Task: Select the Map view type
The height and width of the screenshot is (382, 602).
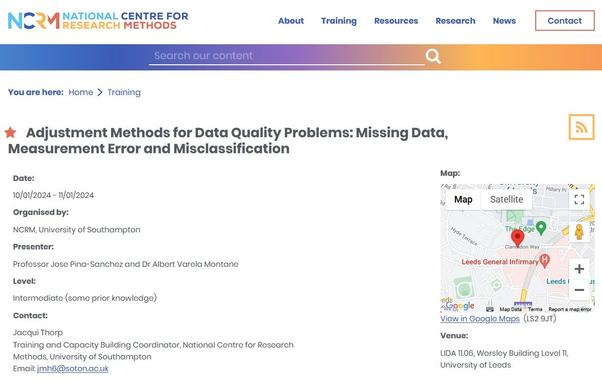Action: point(463,199)
